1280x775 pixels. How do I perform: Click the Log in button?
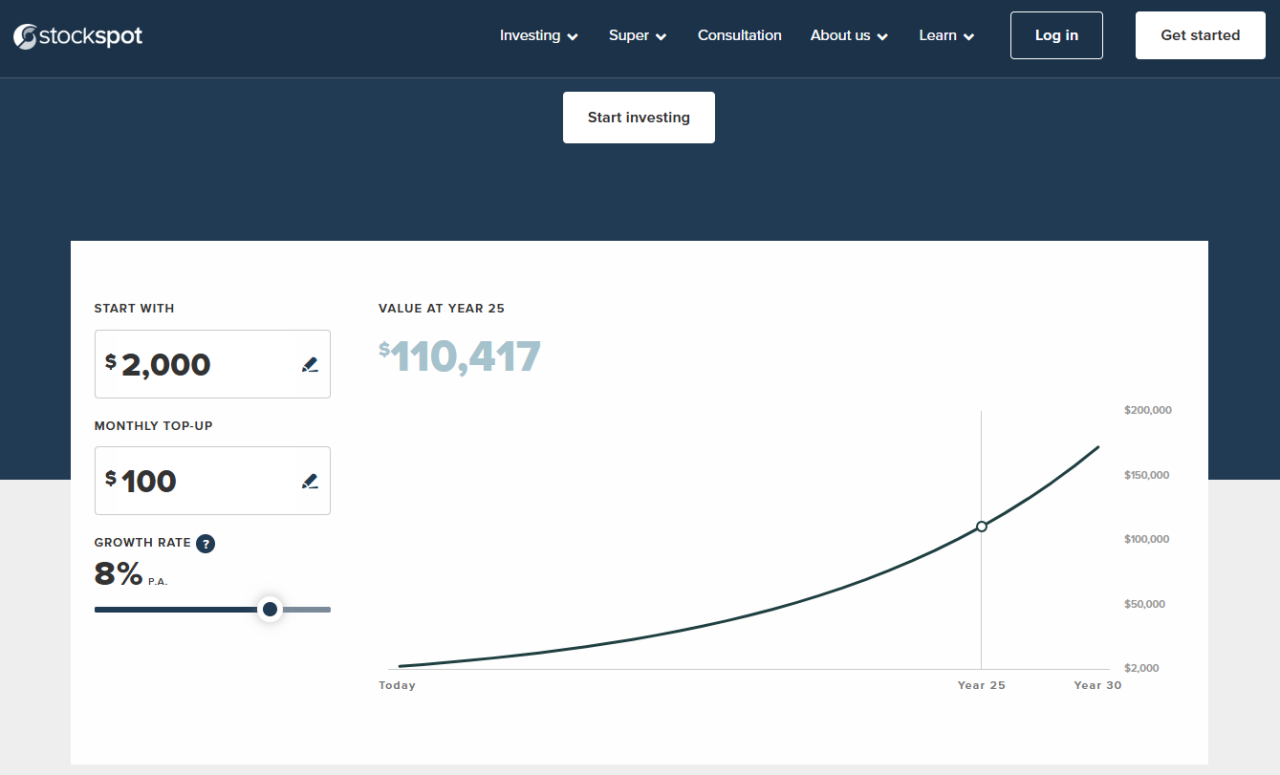tap(1056, 36)
